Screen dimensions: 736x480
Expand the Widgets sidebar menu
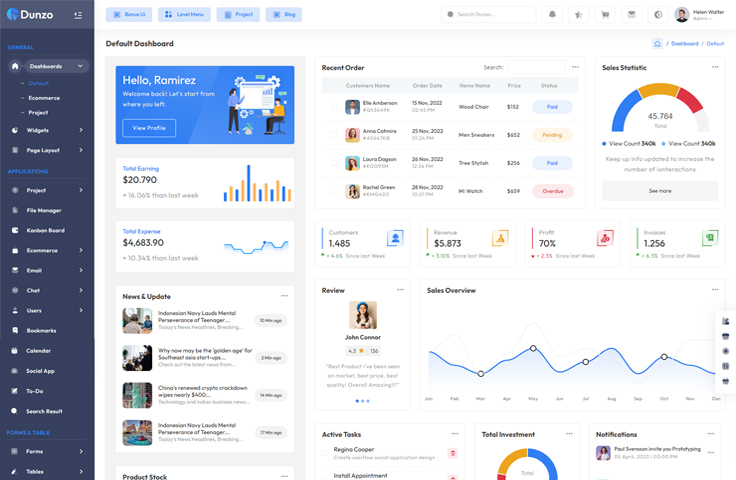pos(47,130)
